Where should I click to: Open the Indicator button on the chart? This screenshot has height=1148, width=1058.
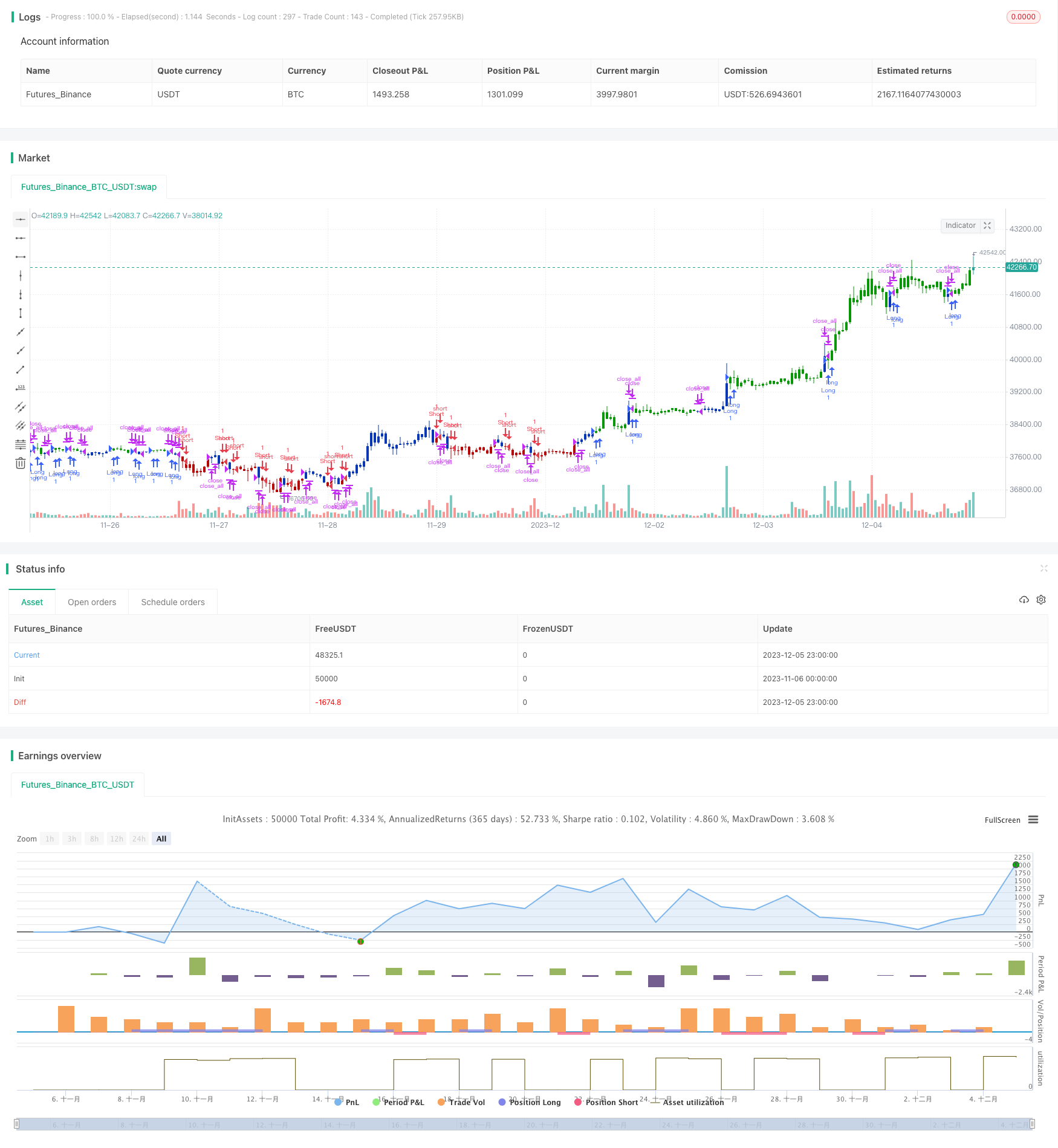pos(961,225)
